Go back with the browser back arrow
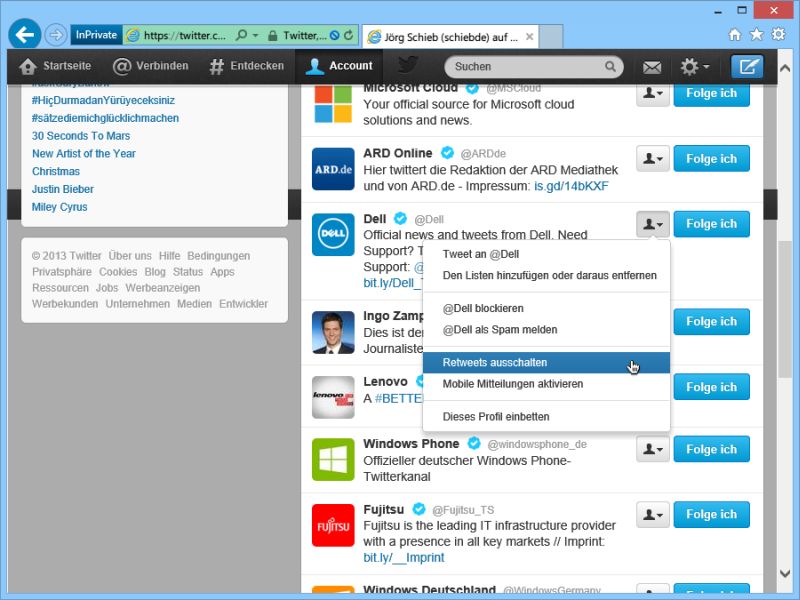 (24, 35)
